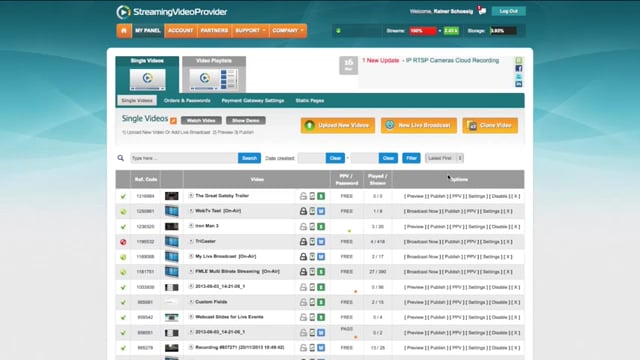This screenshot has width=640, height=360.
Task: Click the green S badge for The Great Gatsby Trailer
Action: 321,196
